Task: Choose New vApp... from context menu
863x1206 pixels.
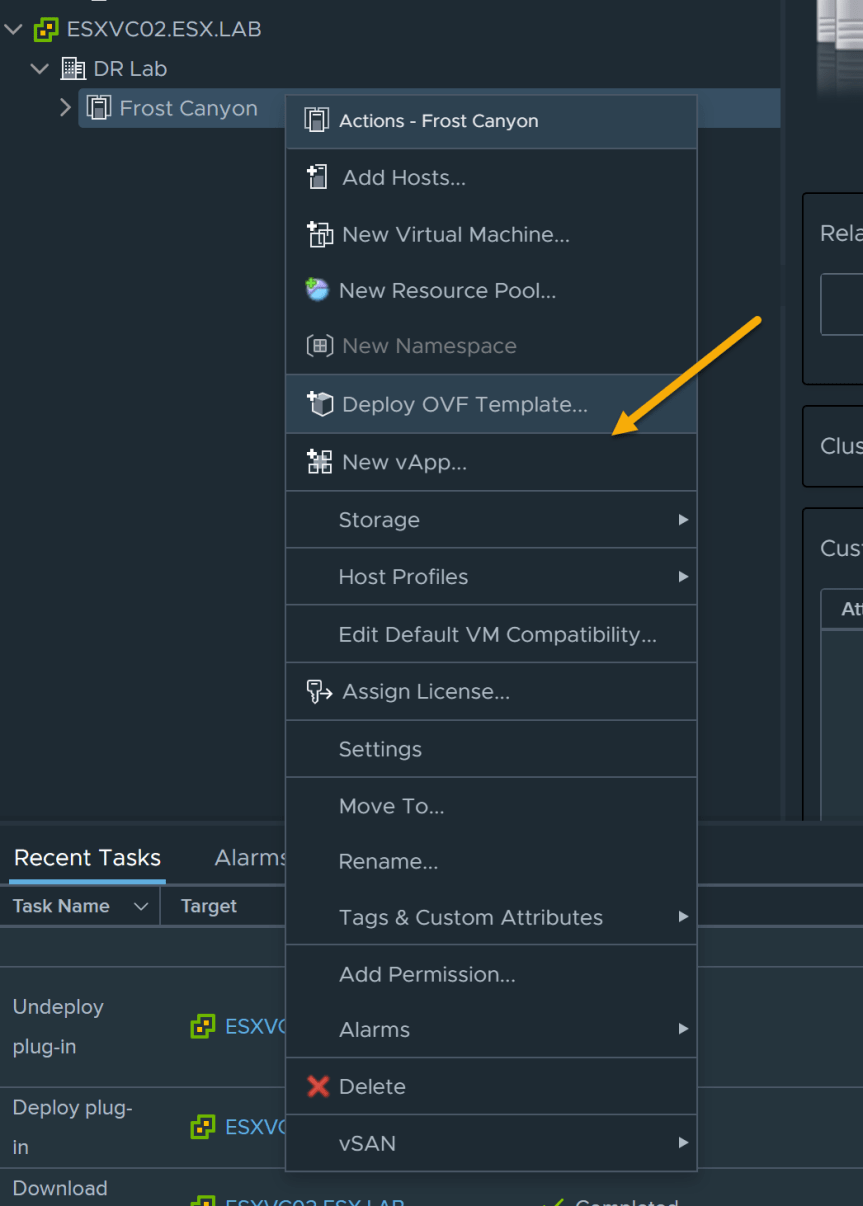Action: tap(491, 462)
